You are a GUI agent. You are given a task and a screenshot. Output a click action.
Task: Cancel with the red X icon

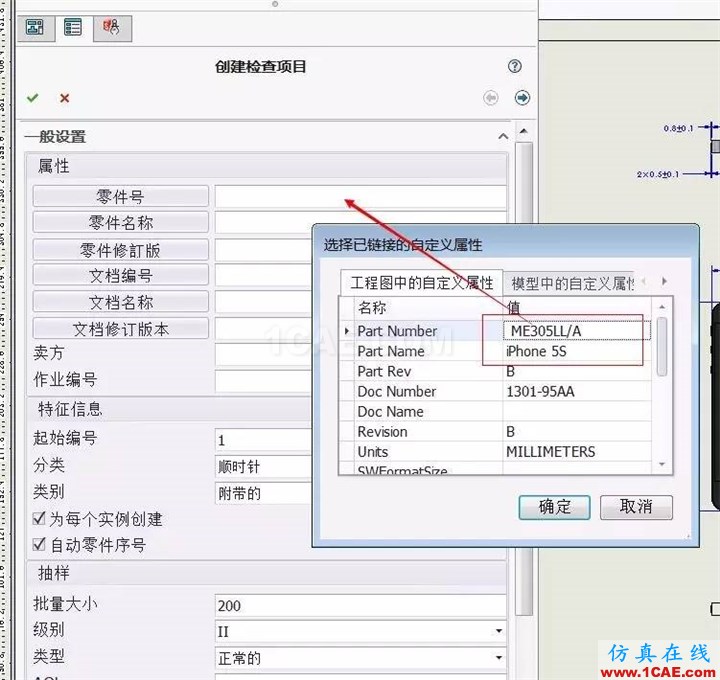[x=64, y=98]
